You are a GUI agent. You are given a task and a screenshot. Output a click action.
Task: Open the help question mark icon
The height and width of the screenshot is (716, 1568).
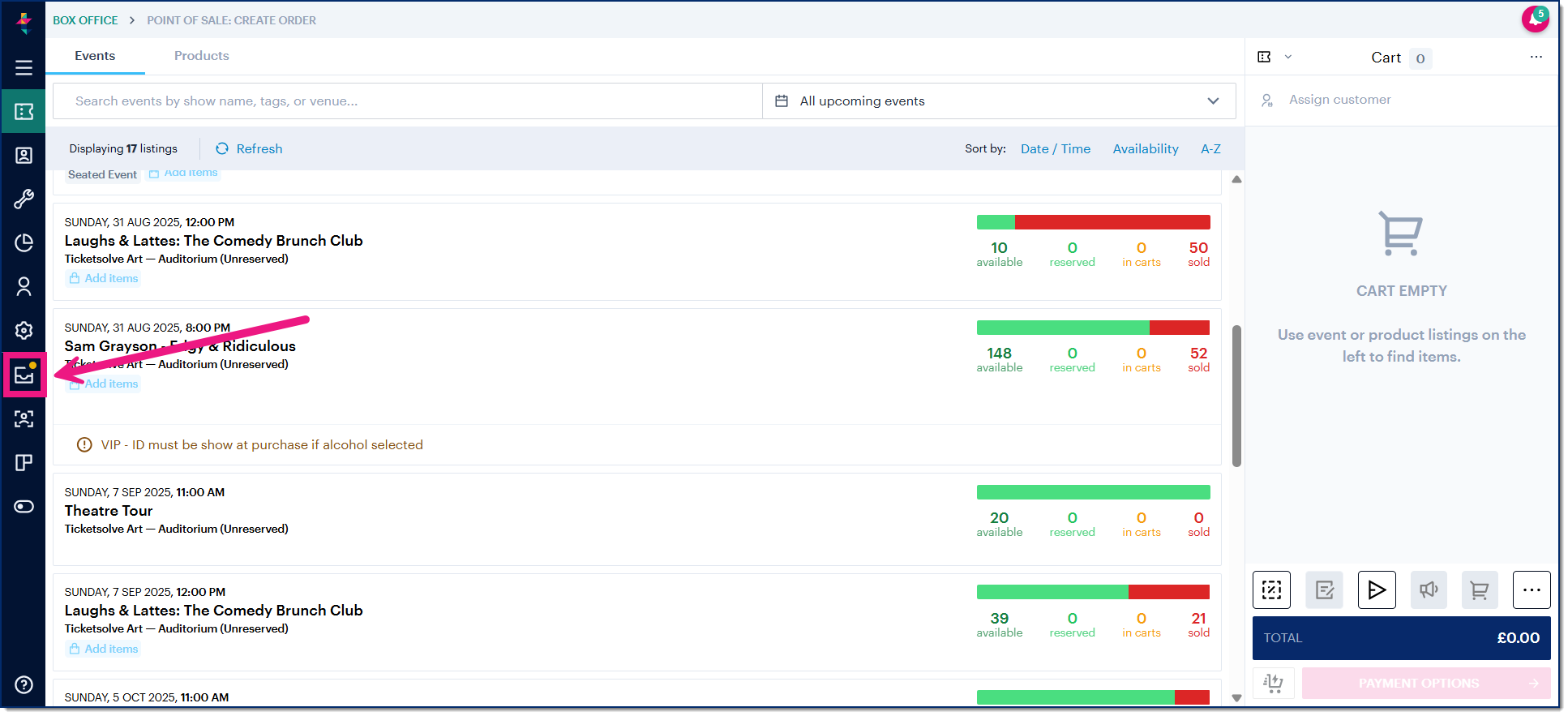click(24, 684)
